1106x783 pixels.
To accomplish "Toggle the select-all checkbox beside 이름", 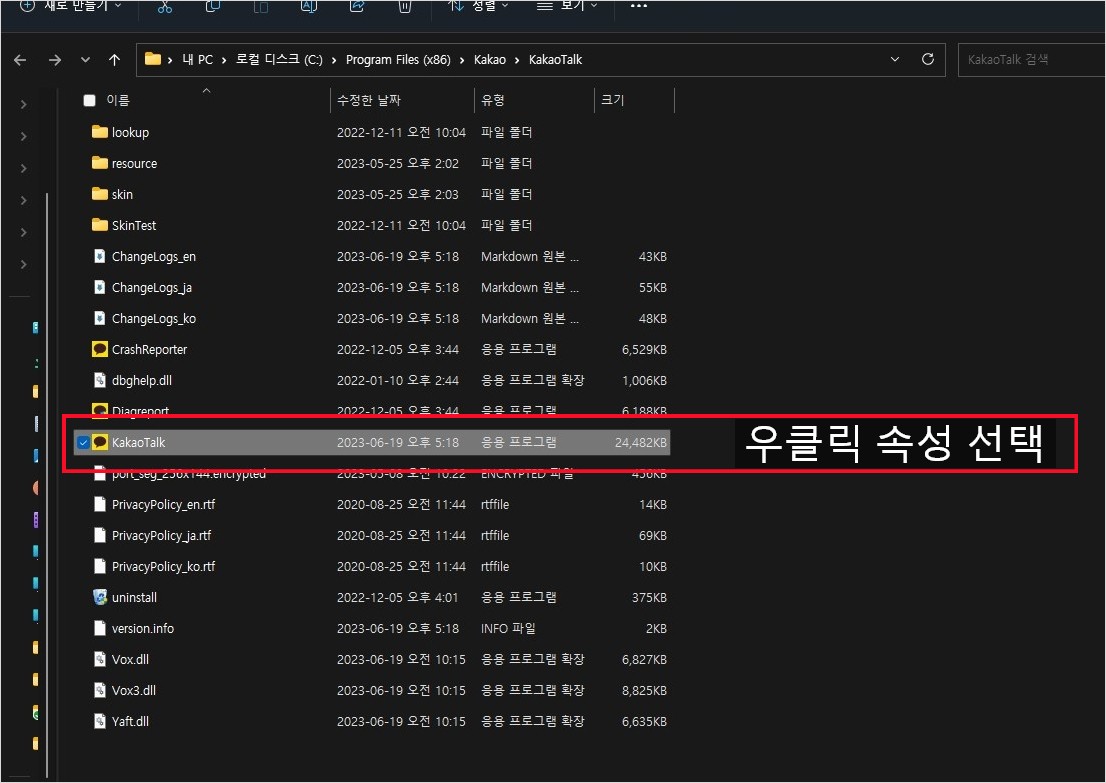I will pos(90,100).
